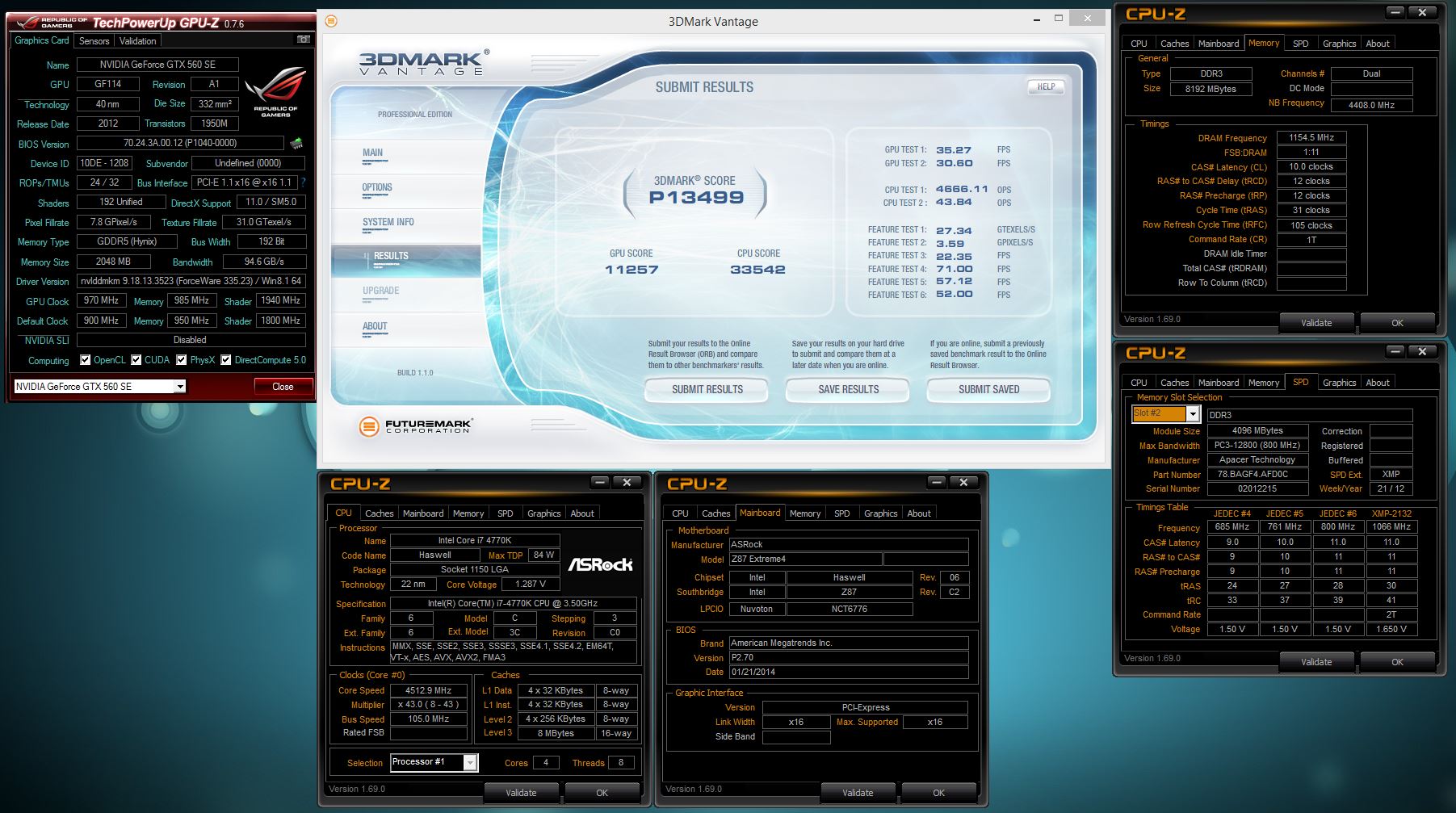The image size is (1456, 813).
Task: Click OK in CPU-Z Mainboard window
Action: pyautogui.click(x=938, y=793)
